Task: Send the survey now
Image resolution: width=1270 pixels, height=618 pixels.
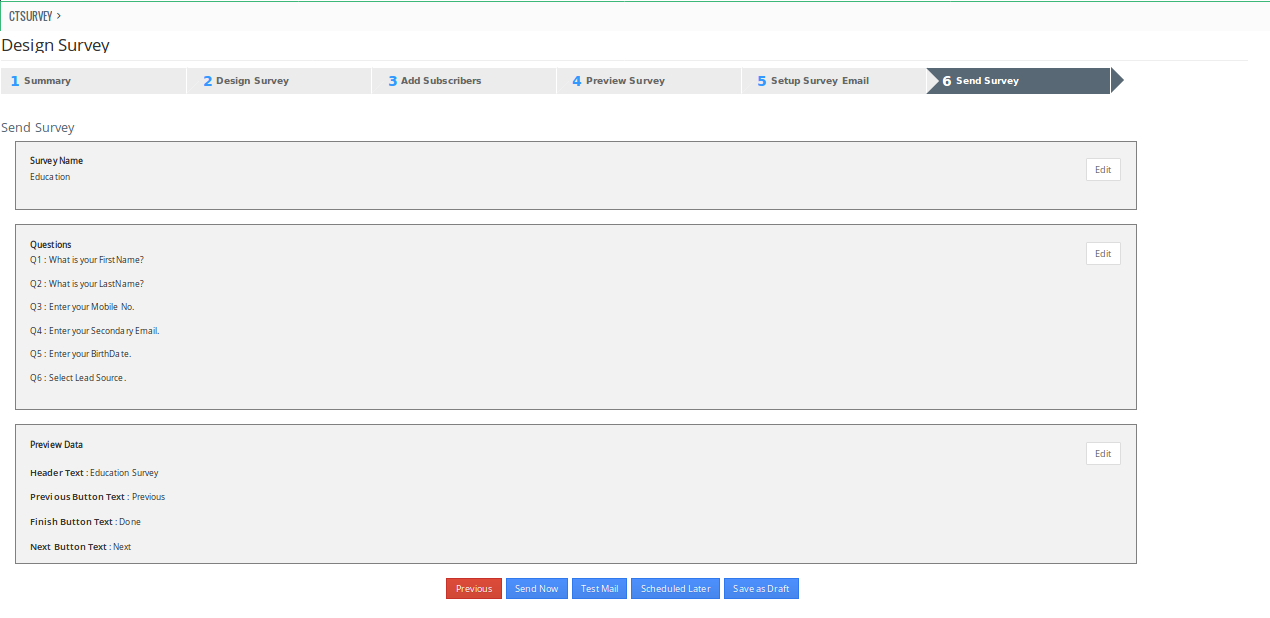Action: click(x=537, y=589)
